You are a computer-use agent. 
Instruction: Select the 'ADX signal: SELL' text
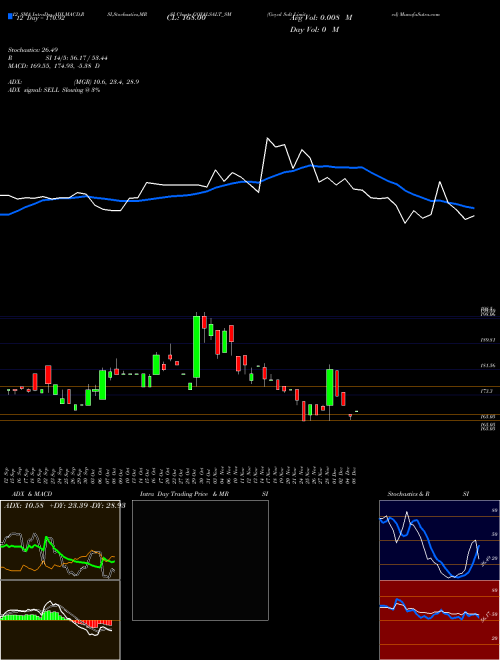34,90
